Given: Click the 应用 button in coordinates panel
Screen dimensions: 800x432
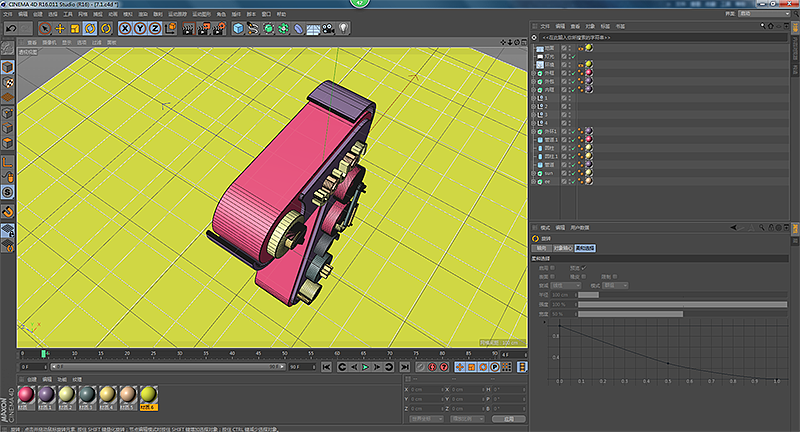Looking at the screenshot, I should tap(508, 419).
